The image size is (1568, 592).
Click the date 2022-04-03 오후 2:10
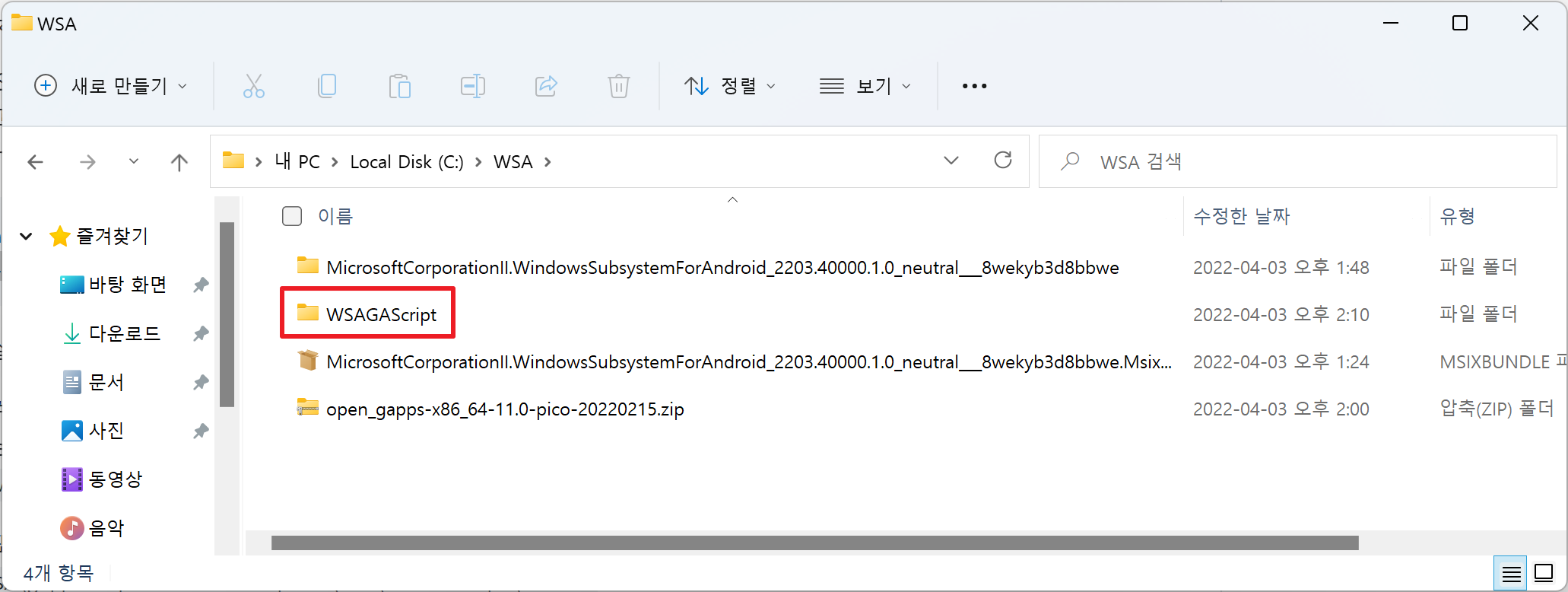pyautogui.click(x=1281, y=314)
